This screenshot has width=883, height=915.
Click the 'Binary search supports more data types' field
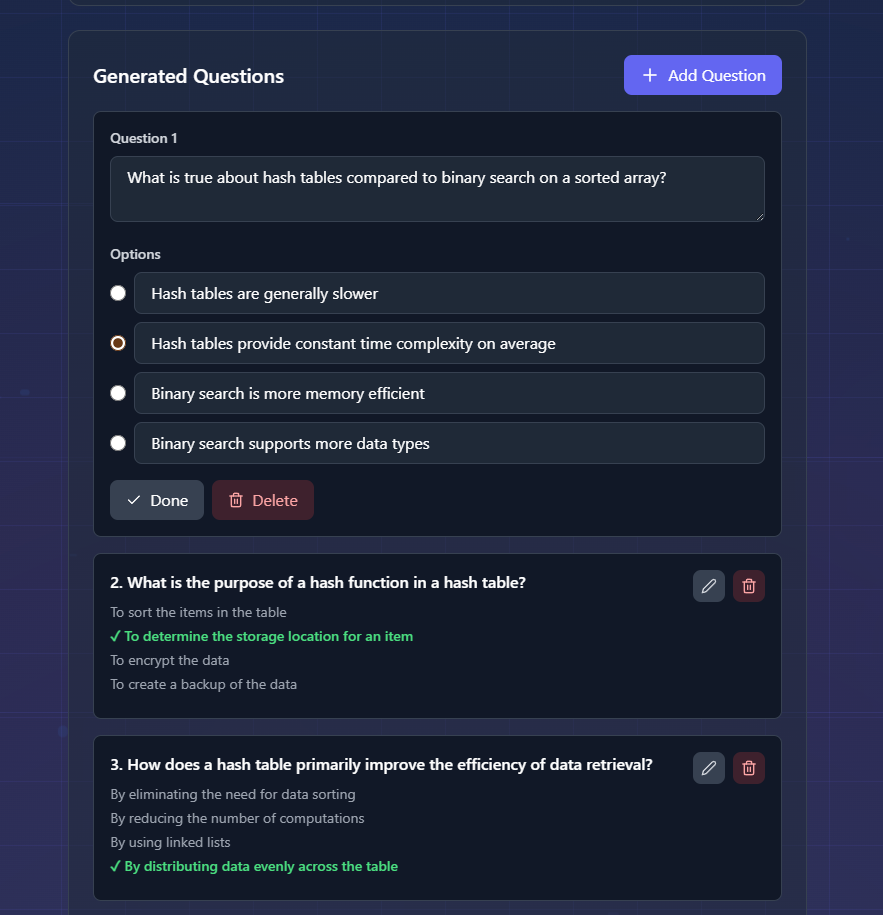pyautogui.click(x=449, y=443)
